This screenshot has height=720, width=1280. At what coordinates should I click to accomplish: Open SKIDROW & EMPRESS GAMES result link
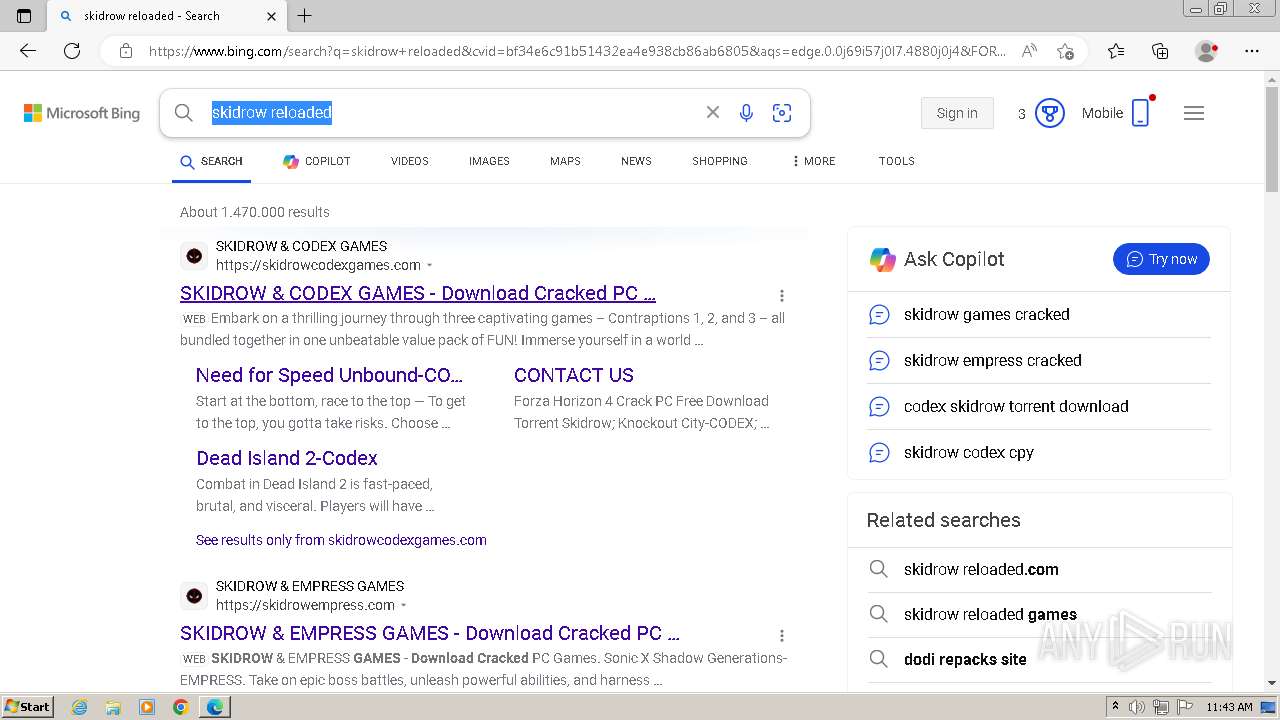pos(430,633)
